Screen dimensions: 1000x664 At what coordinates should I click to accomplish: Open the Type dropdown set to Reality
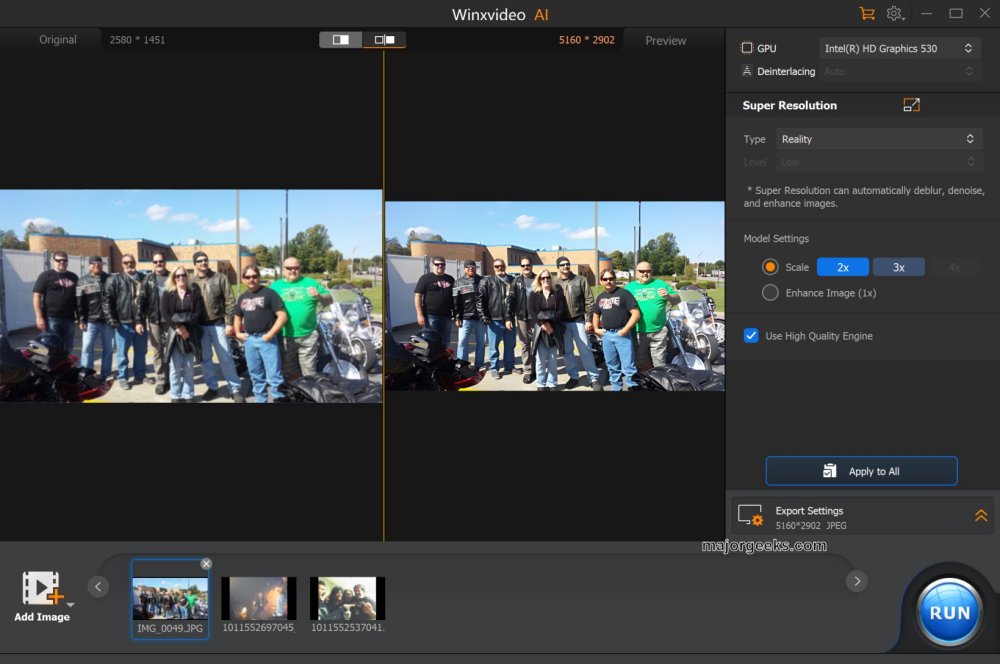point(879,139)
